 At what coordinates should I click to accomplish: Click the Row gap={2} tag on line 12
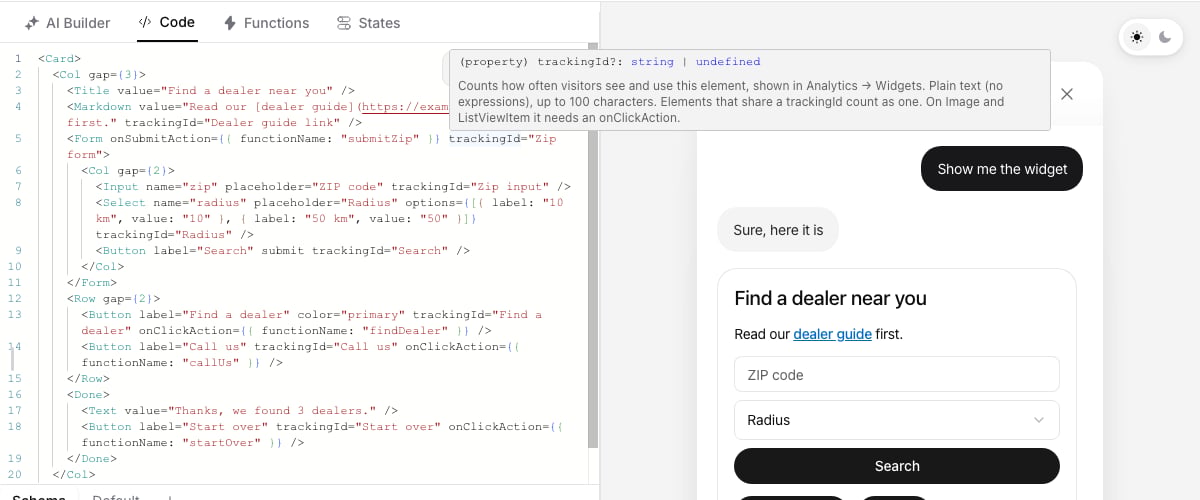pos(113,298)
